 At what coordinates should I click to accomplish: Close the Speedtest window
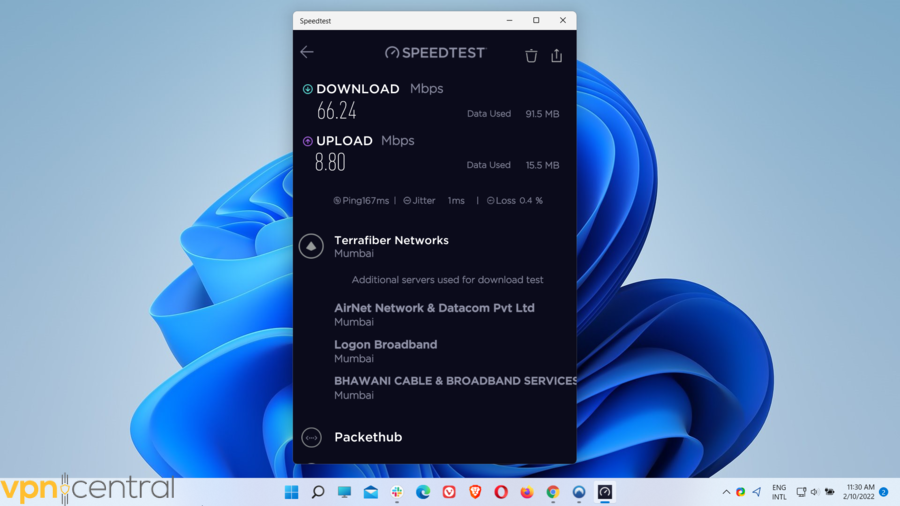[x=563, y=21]
